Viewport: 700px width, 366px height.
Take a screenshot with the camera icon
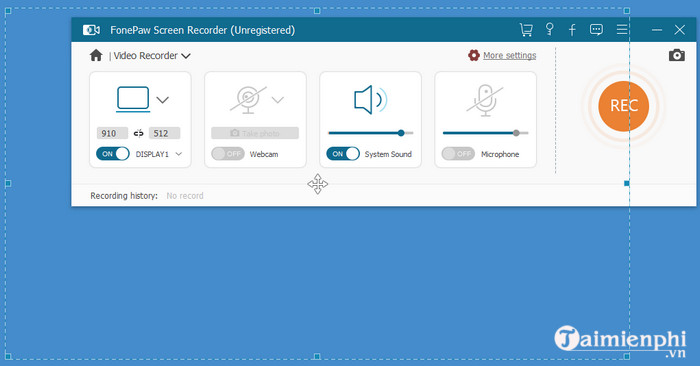tap(677, 55)
